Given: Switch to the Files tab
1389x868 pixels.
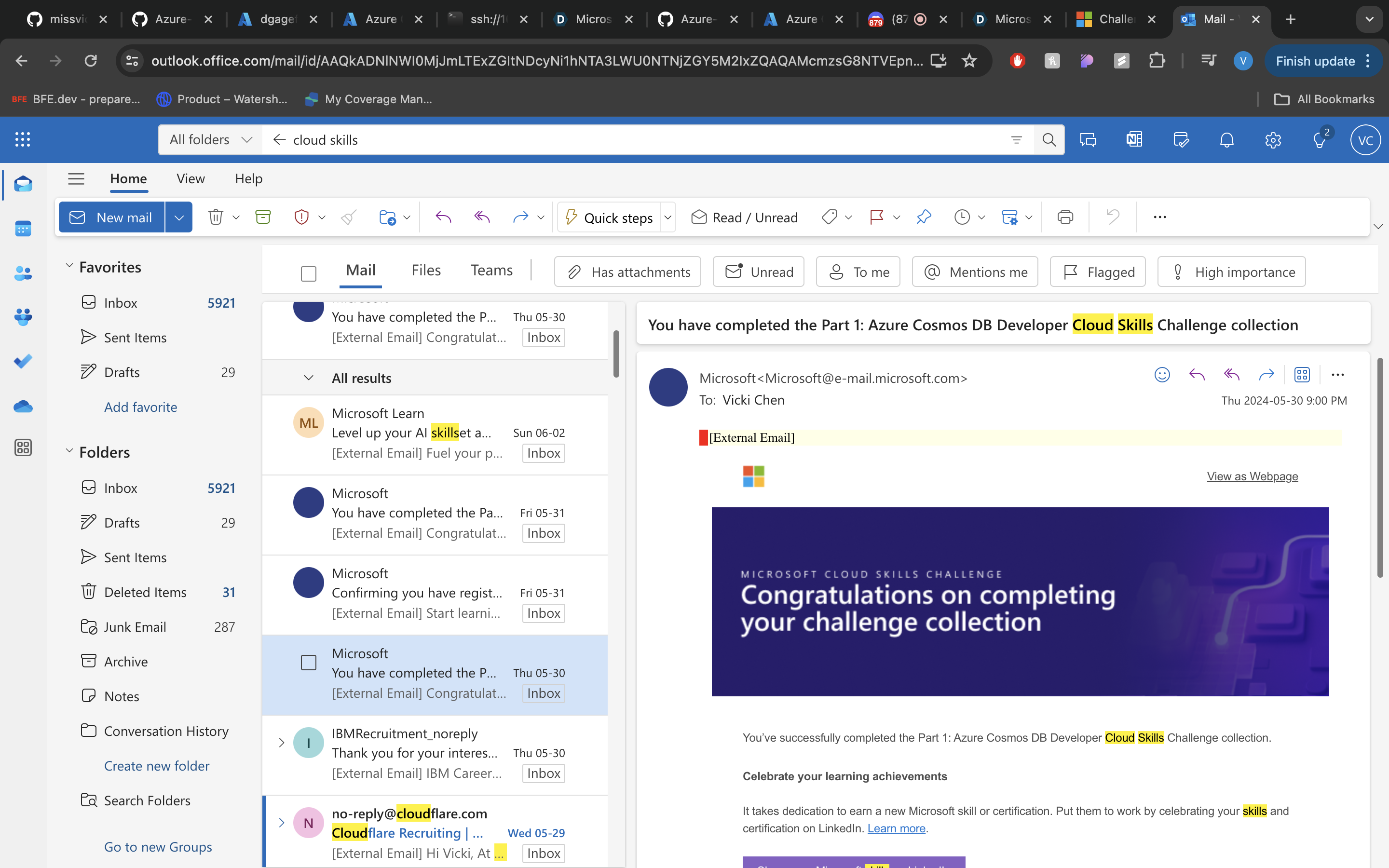Looking at the screenshot, I should coord(426,271).
